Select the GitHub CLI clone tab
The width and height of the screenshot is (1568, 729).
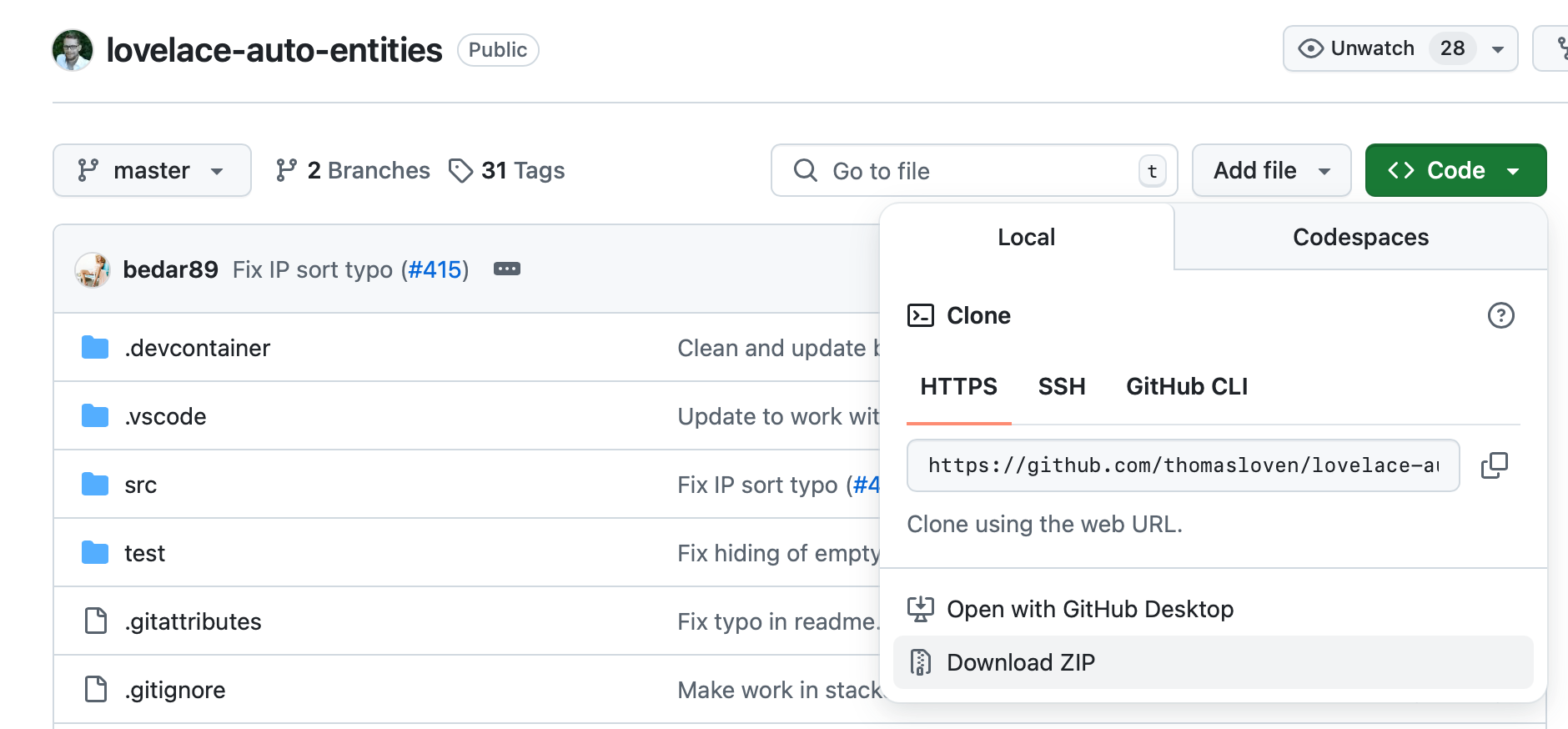click(x=1186, y=386)
